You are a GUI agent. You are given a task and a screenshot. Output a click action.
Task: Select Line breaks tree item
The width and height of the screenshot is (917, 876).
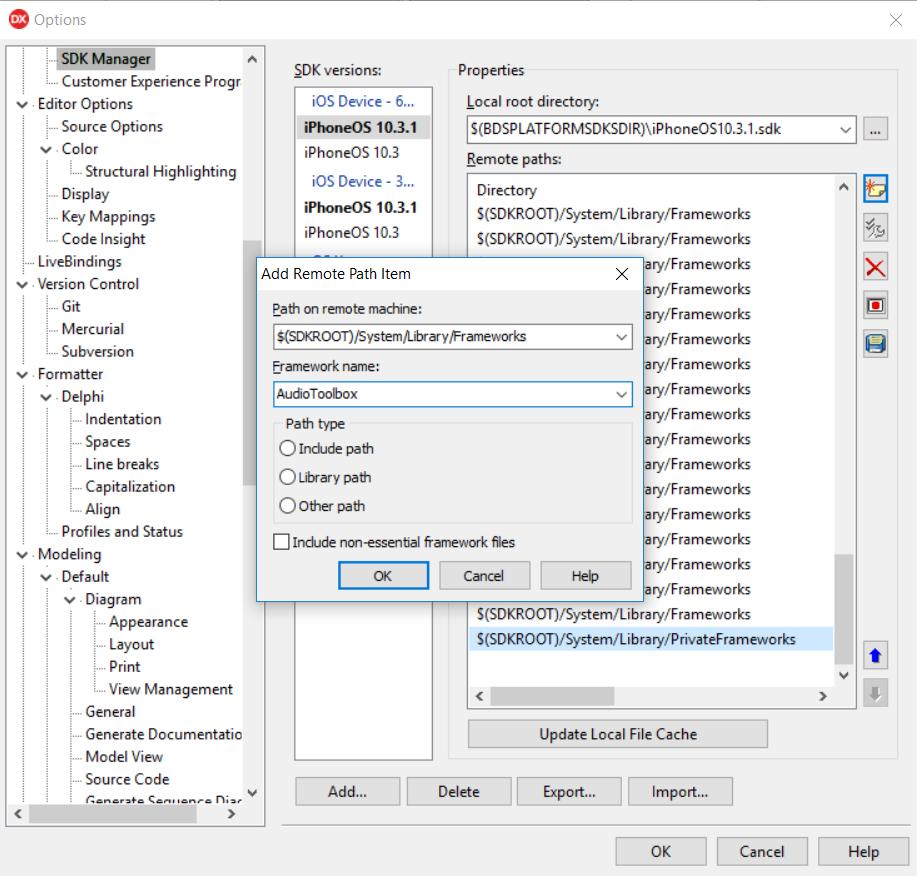coord(122,464)
